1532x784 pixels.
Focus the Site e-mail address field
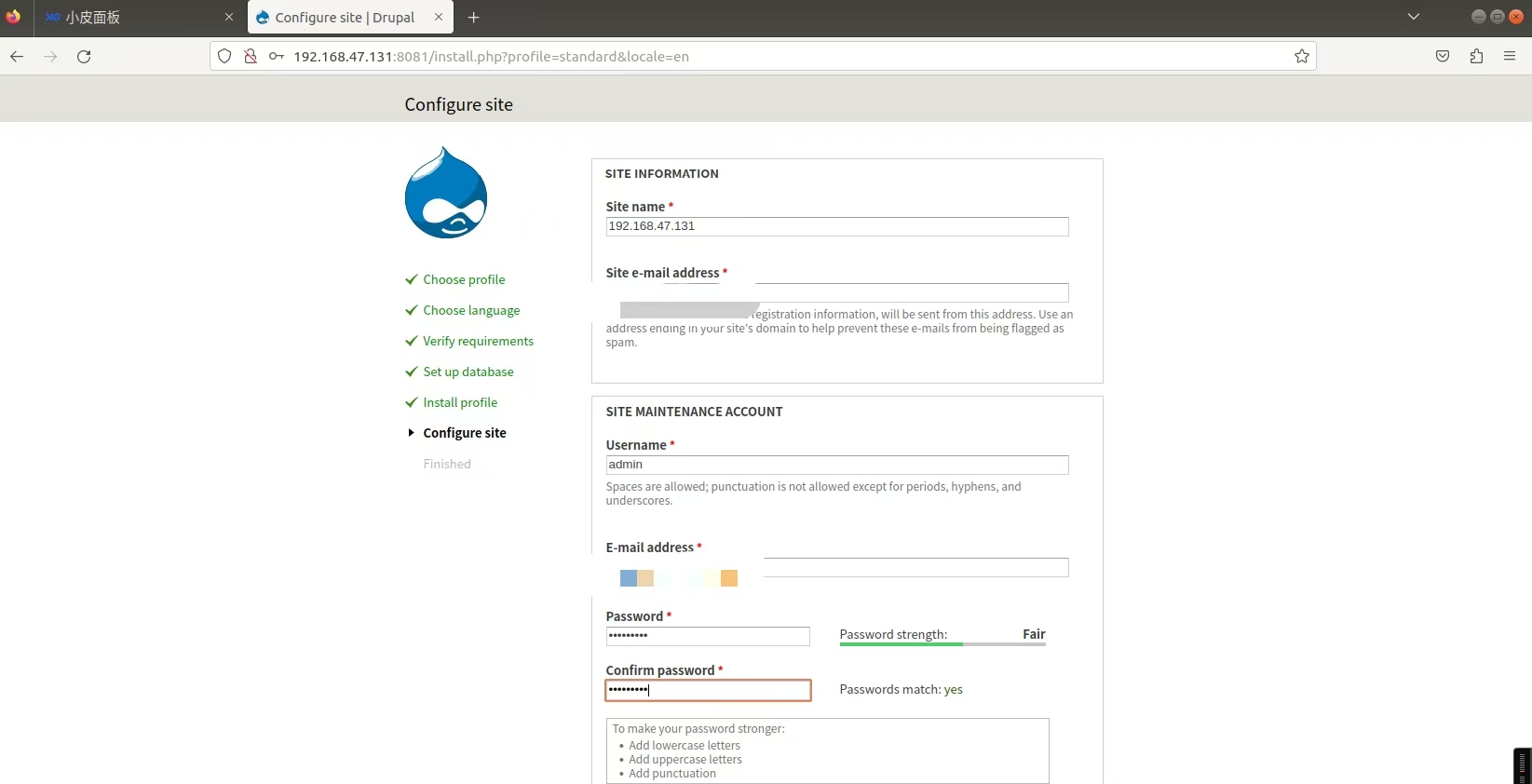click(911, 292)
